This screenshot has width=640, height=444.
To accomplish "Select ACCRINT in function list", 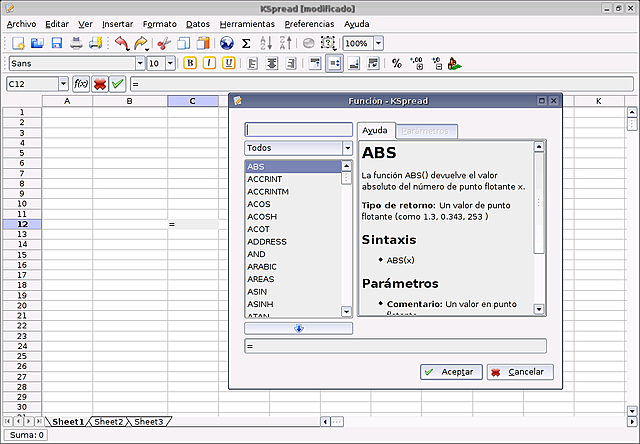I will pyautogui.click(x=293, y=179).
